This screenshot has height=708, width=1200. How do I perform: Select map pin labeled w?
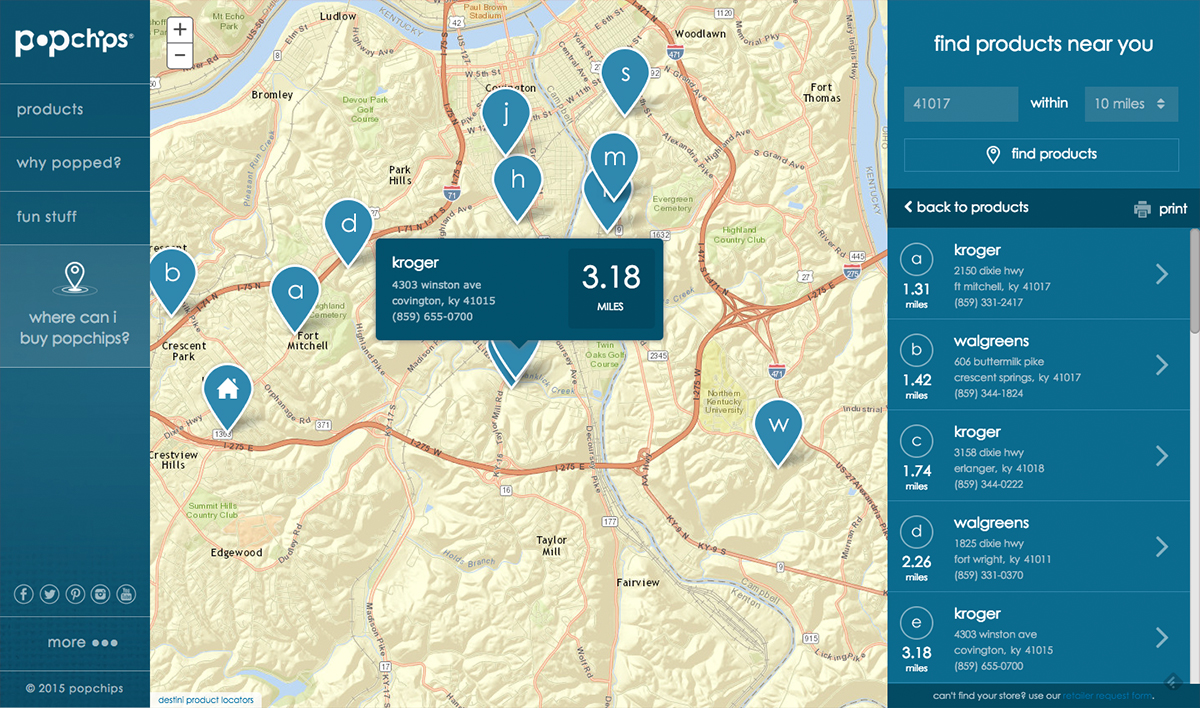[778, 425]
